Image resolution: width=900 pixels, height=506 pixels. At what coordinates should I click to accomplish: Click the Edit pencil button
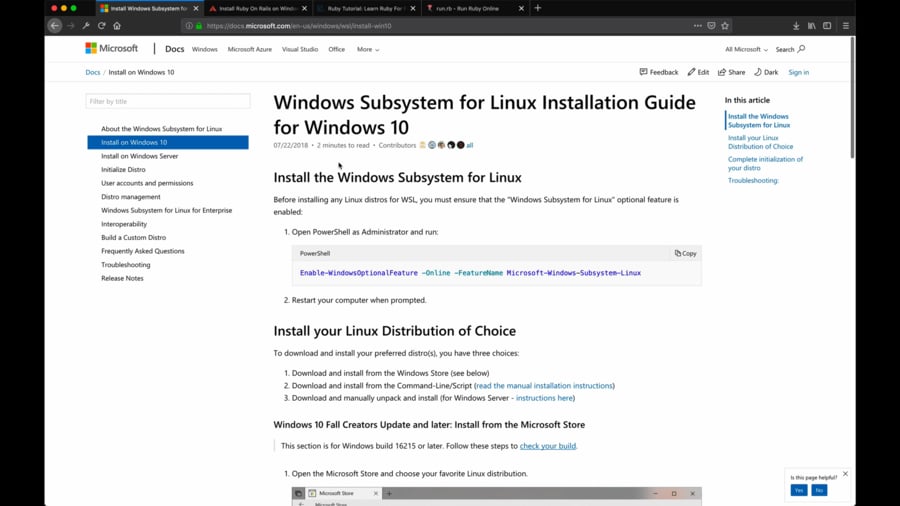[x=698, y=72]
